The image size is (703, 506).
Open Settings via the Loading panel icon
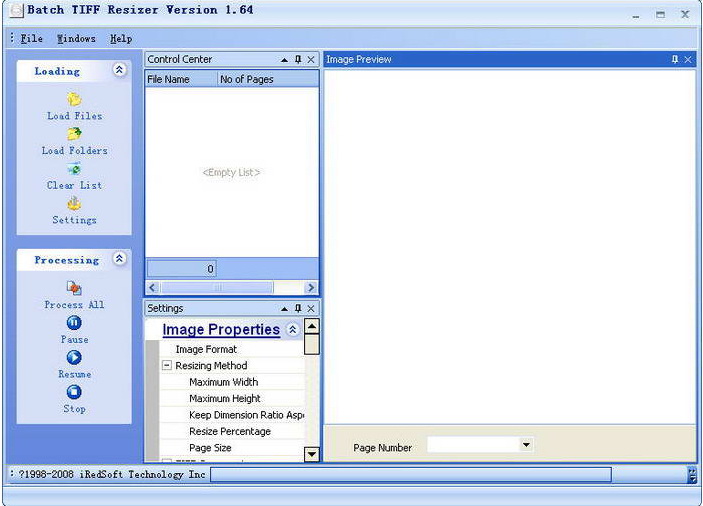[x=74, y=204]
